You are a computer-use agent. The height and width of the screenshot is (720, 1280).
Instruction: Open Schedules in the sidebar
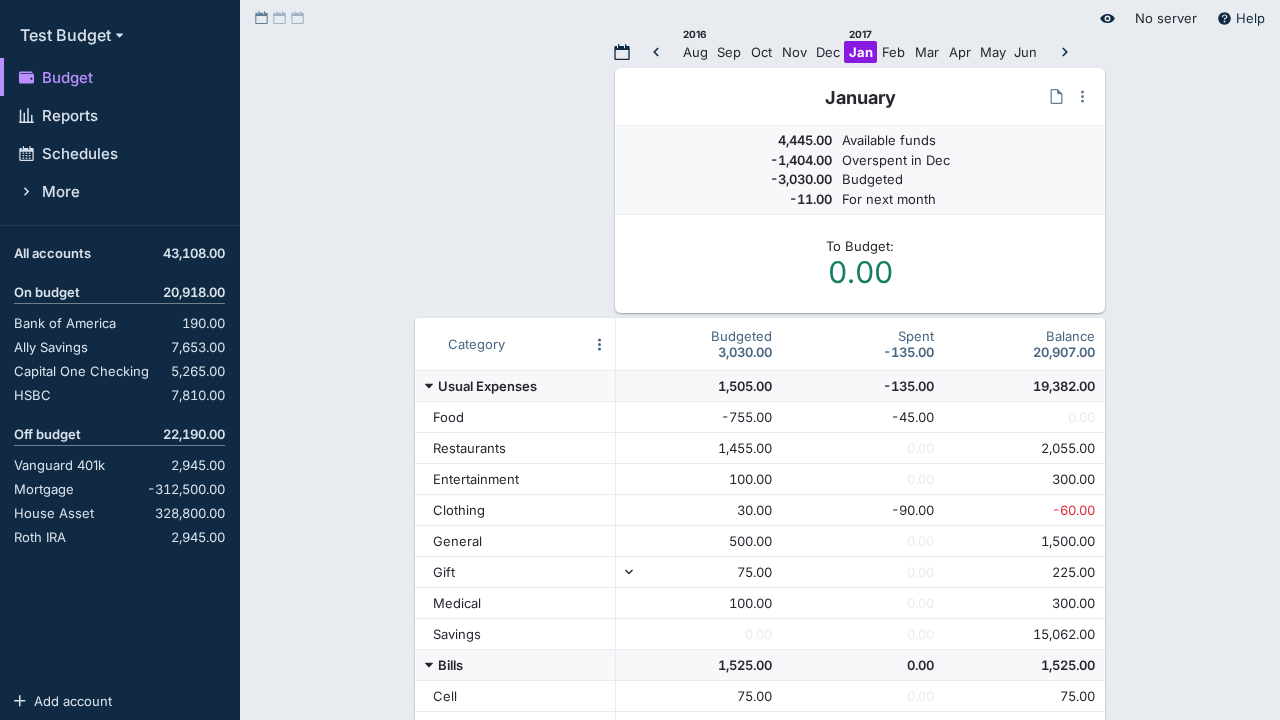tap(79, 154)
